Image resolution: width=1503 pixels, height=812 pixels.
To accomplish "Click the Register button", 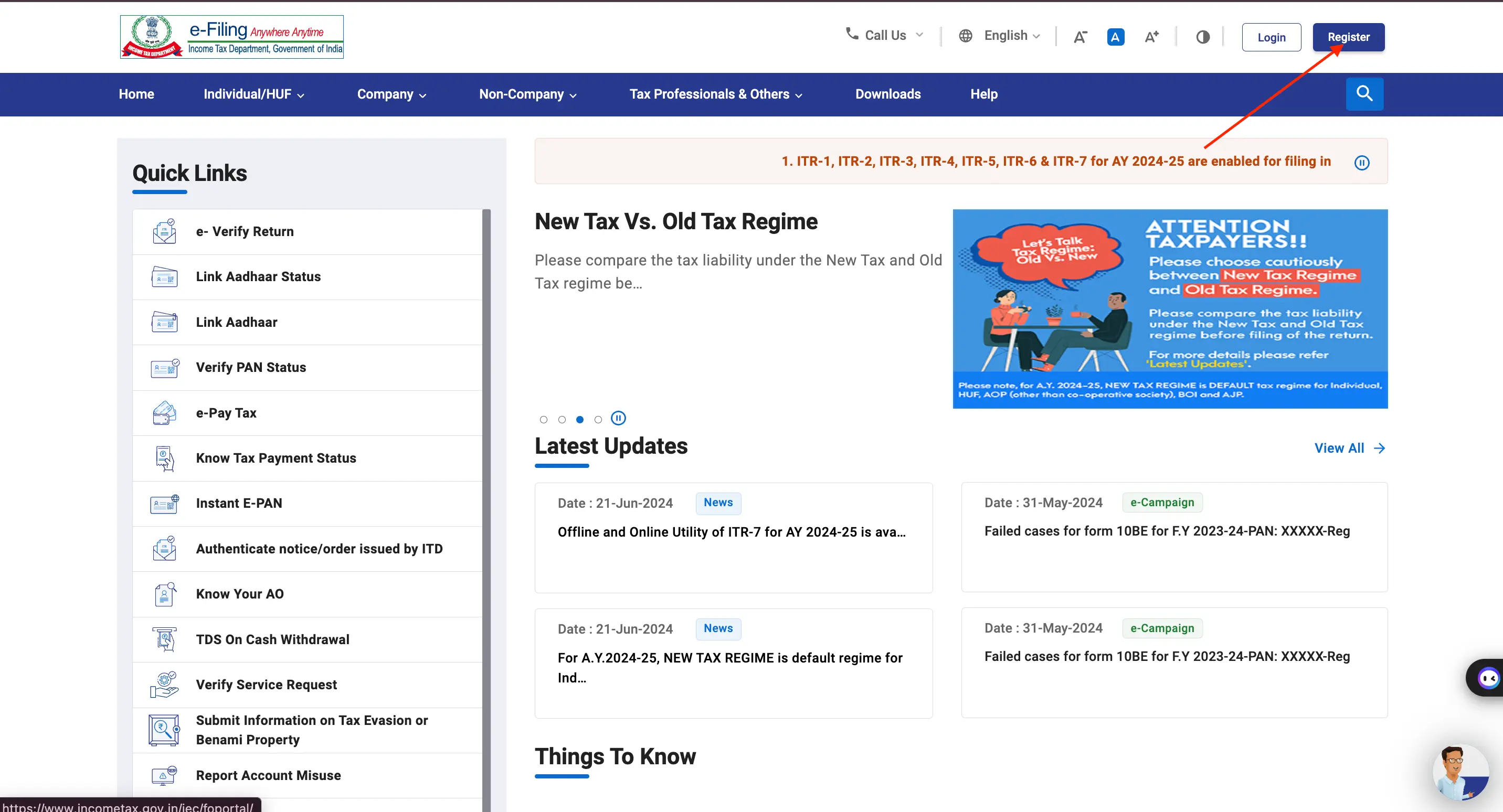I will [1348, 37].
